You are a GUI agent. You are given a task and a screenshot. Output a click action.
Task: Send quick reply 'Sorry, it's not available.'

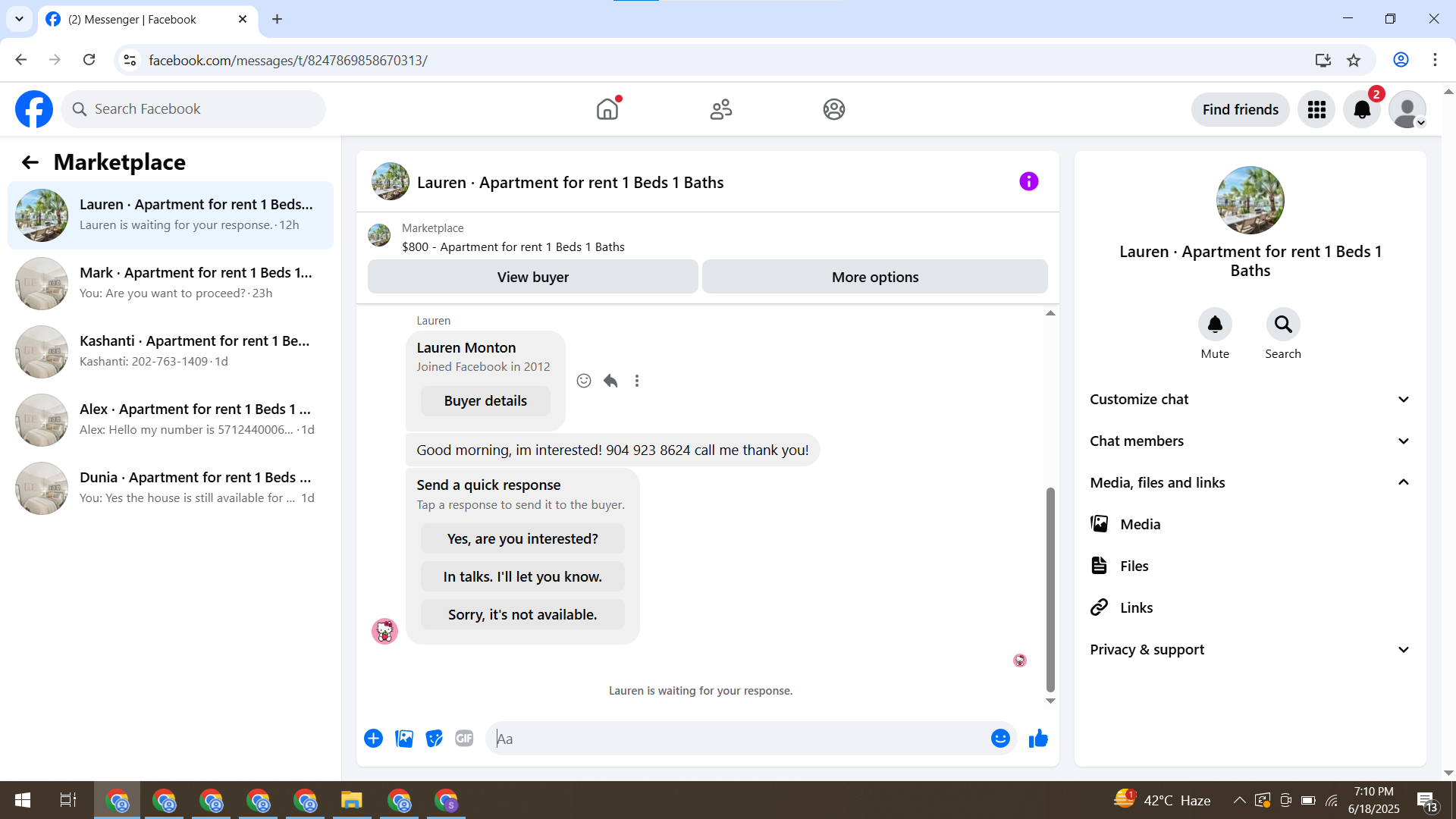pos(522,614)
